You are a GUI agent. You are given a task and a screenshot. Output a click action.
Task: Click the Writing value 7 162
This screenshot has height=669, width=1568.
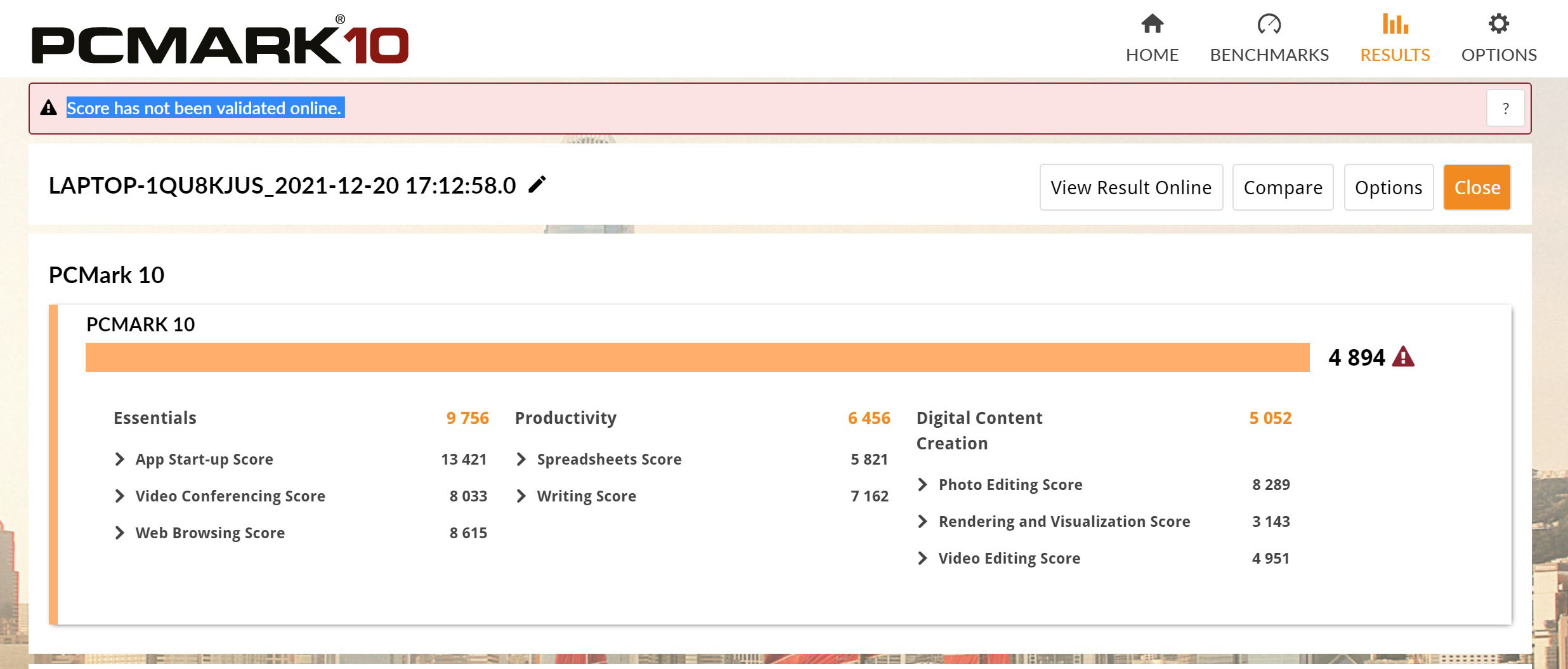coord(870,496)
